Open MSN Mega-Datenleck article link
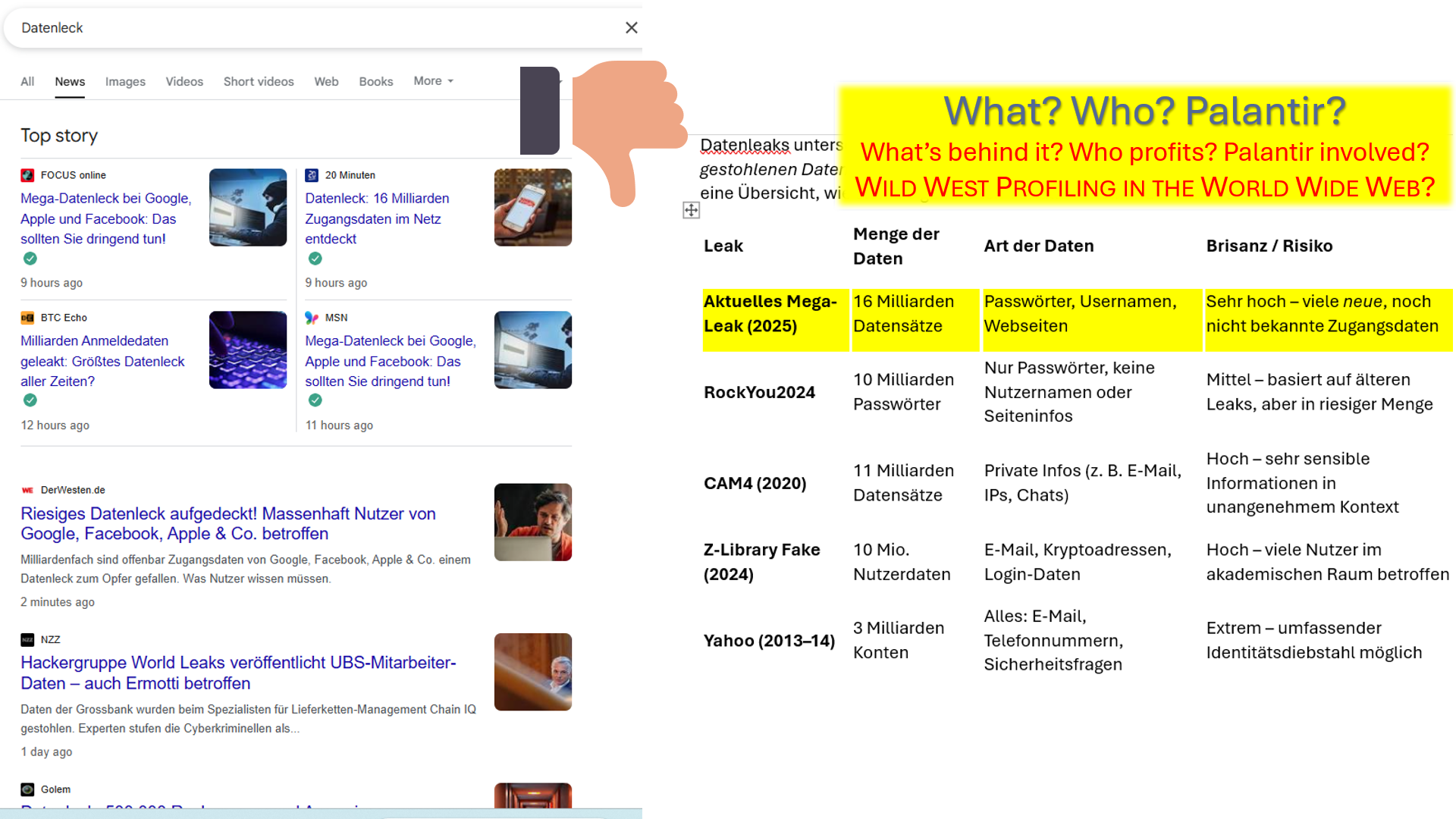Image resolution: width=1456 pixels, height=819 pixels. click(x=391, y=361)
